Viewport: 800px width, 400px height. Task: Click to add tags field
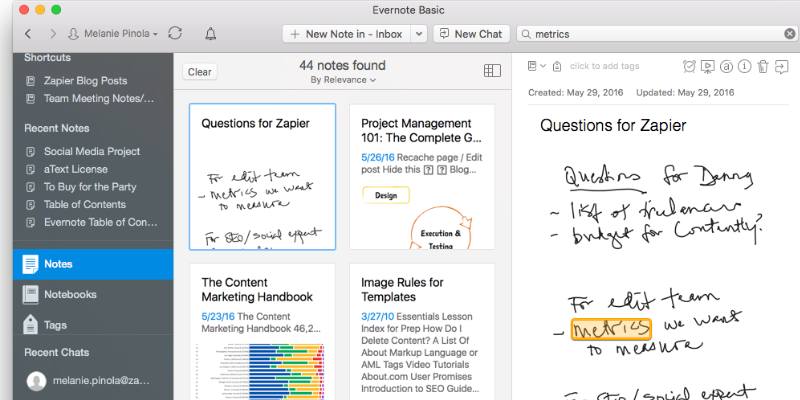pos(605,66)
